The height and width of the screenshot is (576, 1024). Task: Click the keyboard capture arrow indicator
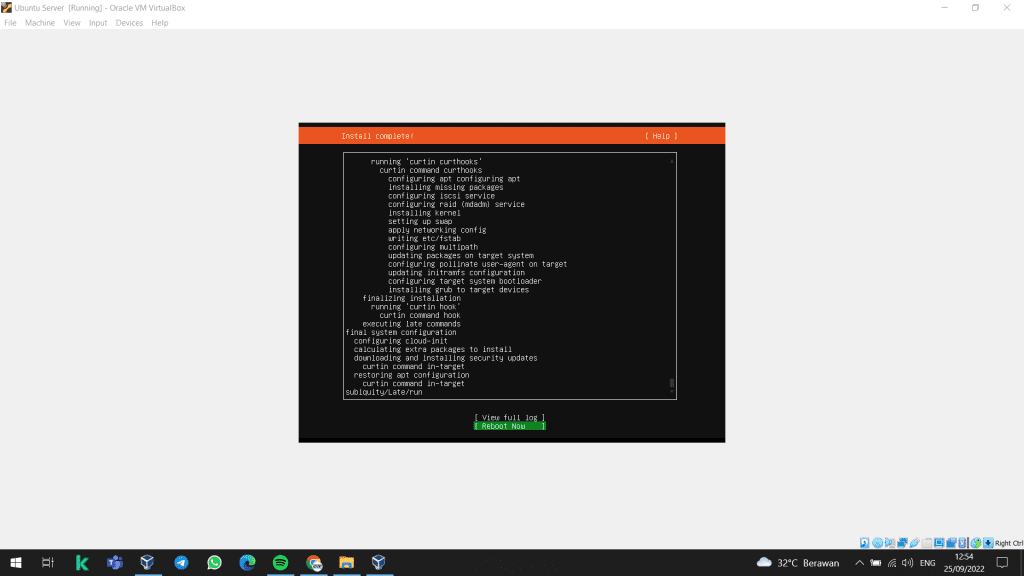tap(988, 543)
